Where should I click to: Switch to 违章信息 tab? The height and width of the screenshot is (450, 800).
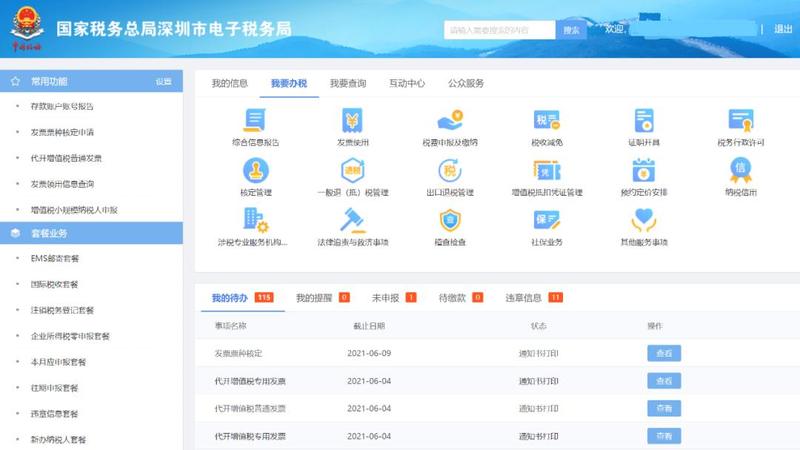tap(523, 297)
